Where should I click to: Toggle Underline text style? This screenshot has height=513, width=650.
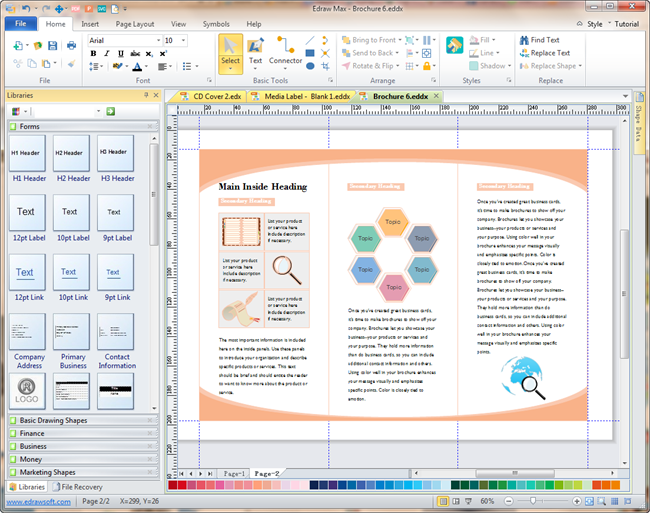121,54
